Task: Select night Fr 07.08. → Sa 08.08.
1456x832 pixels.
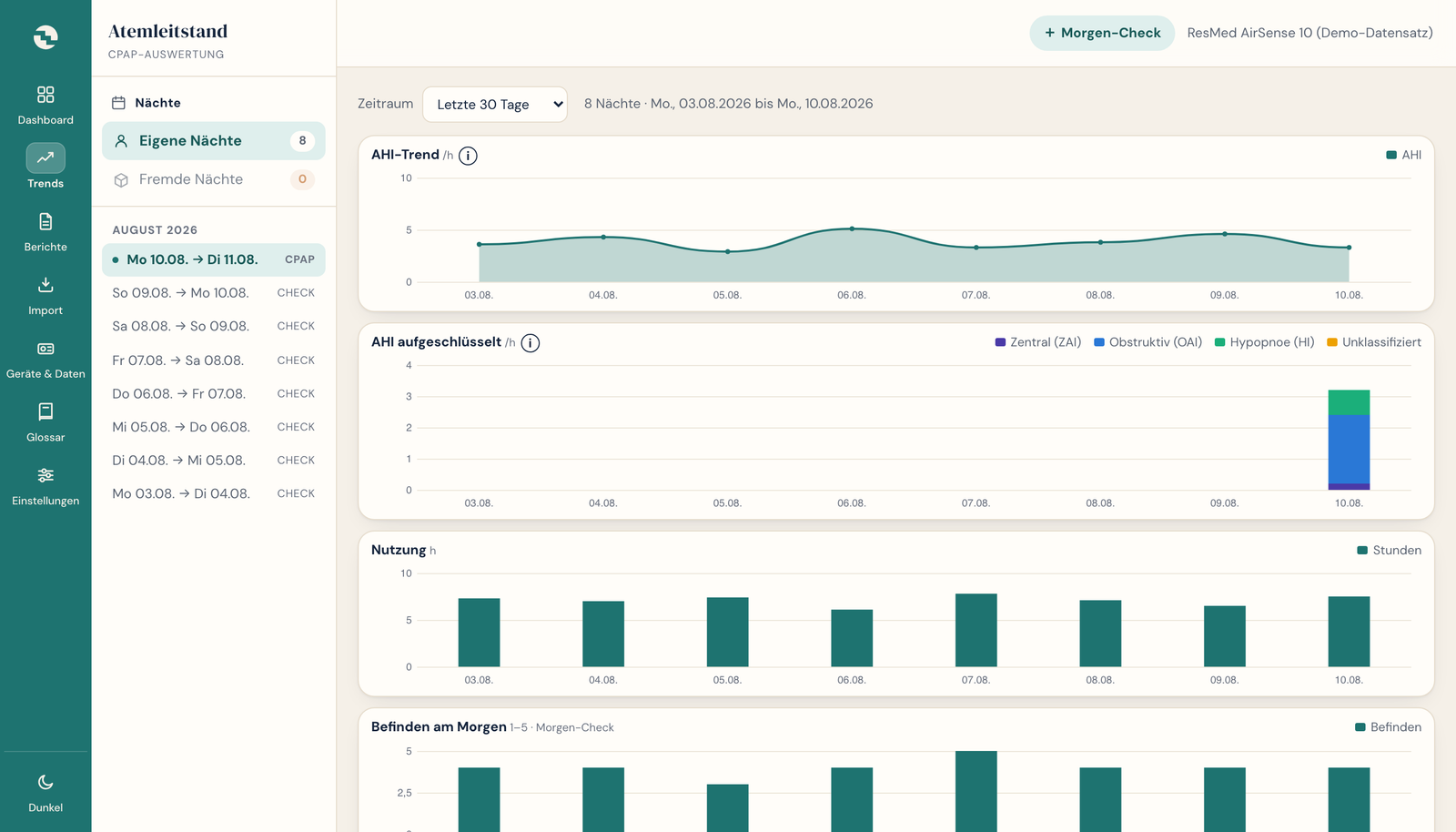Action: coord(214,360)
